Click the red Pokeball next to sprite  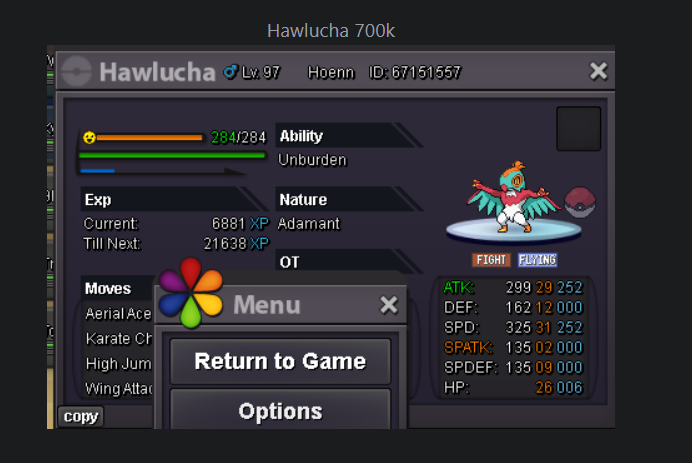pyautogui.click(x=580, y=203)
